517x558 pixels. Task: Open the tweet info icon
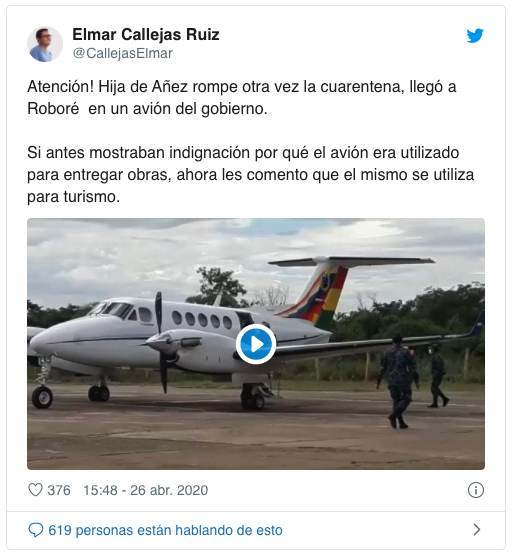coord(475,490)
